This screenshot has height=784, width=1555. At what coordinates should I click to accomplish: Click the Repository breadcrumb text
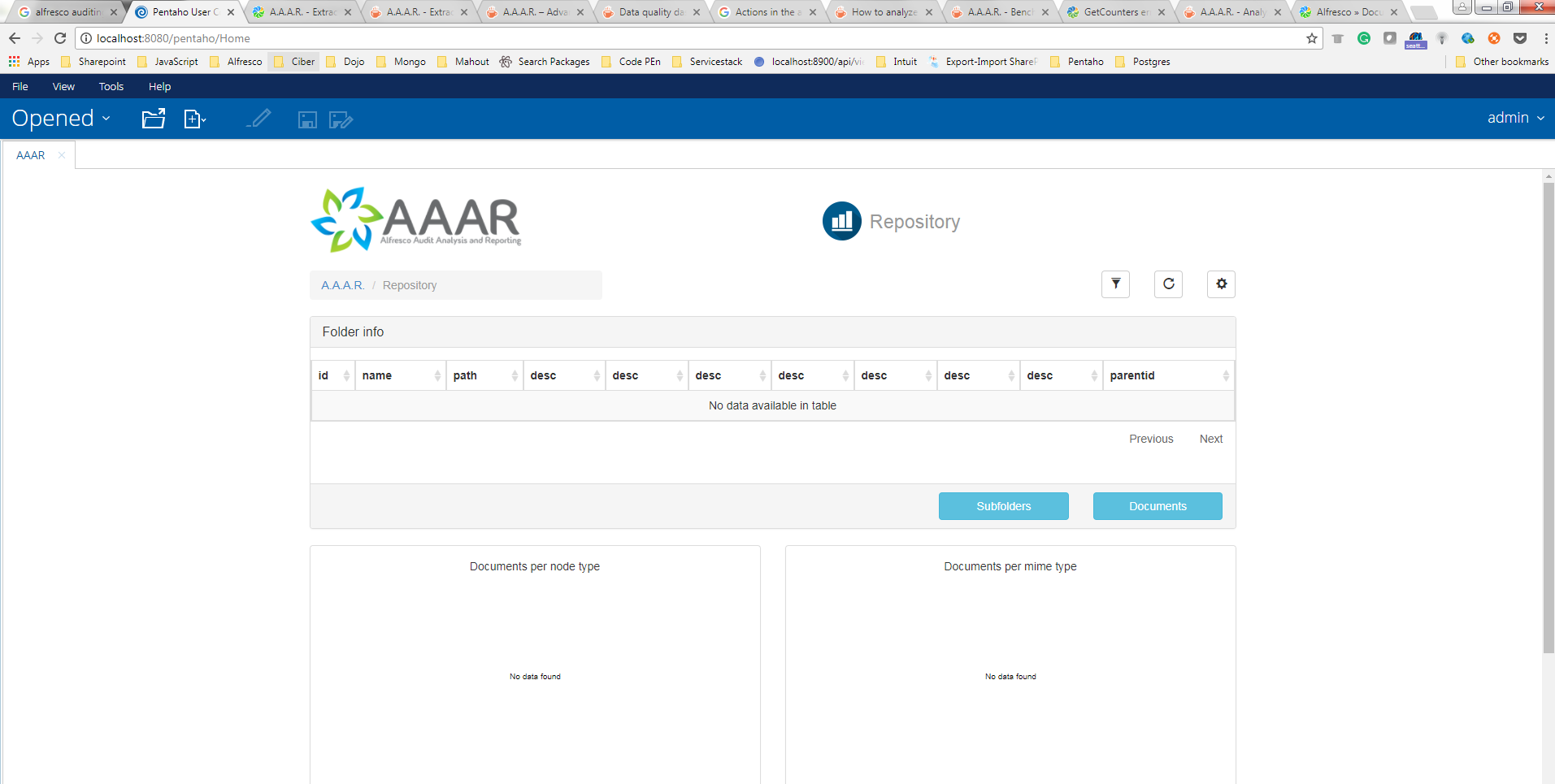(410, 285)
